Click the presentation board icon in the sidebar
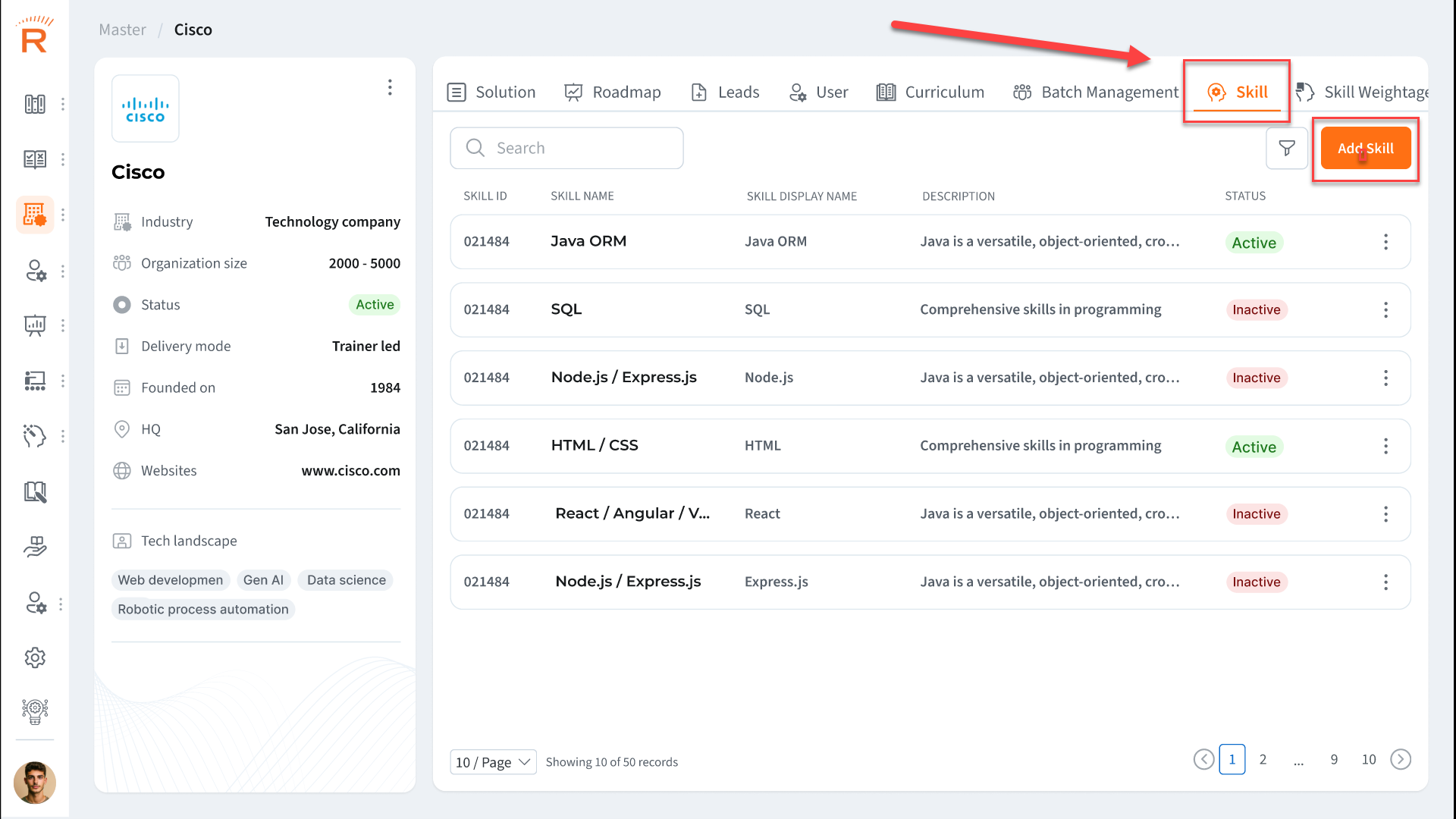Screen dimensions: 1456x819 (35, 325)
